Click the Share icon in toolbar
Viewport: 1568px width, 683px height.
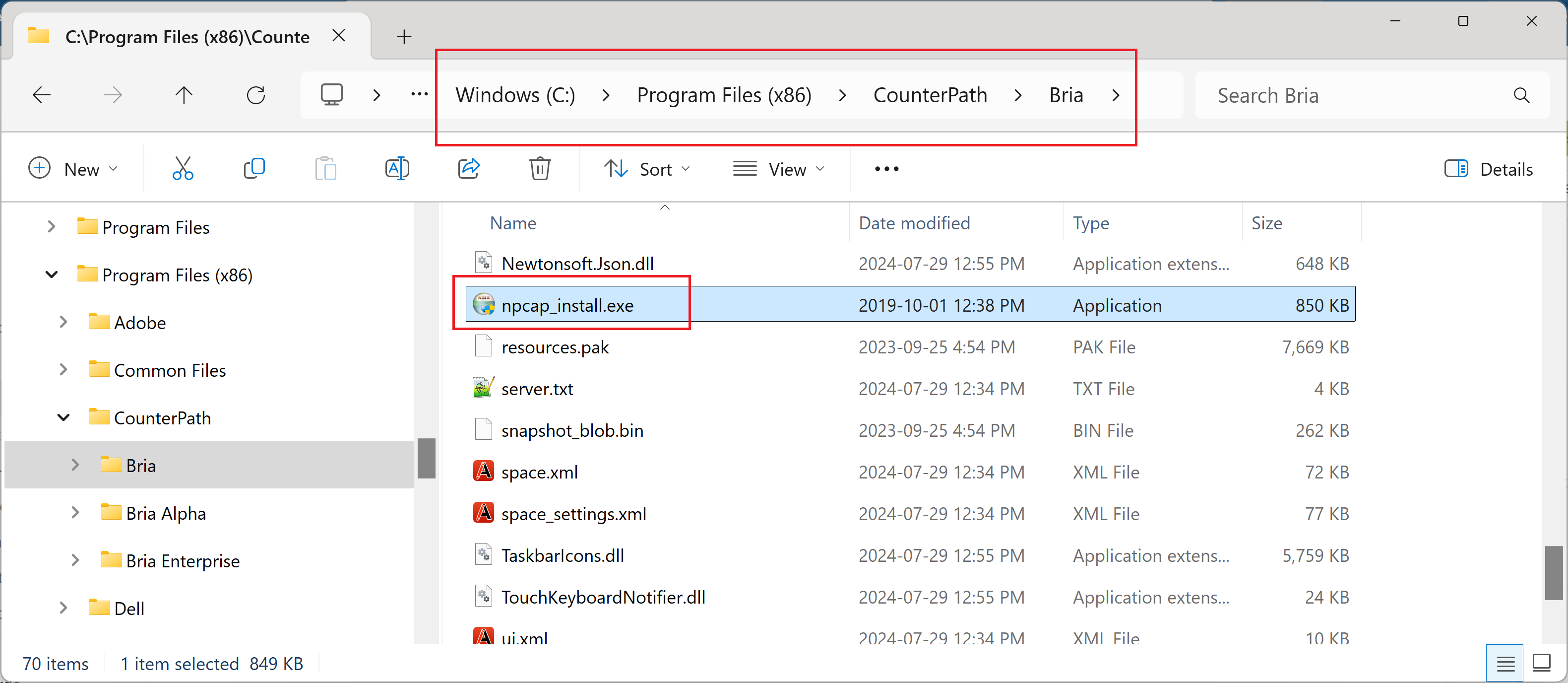(x=469, y=169)
